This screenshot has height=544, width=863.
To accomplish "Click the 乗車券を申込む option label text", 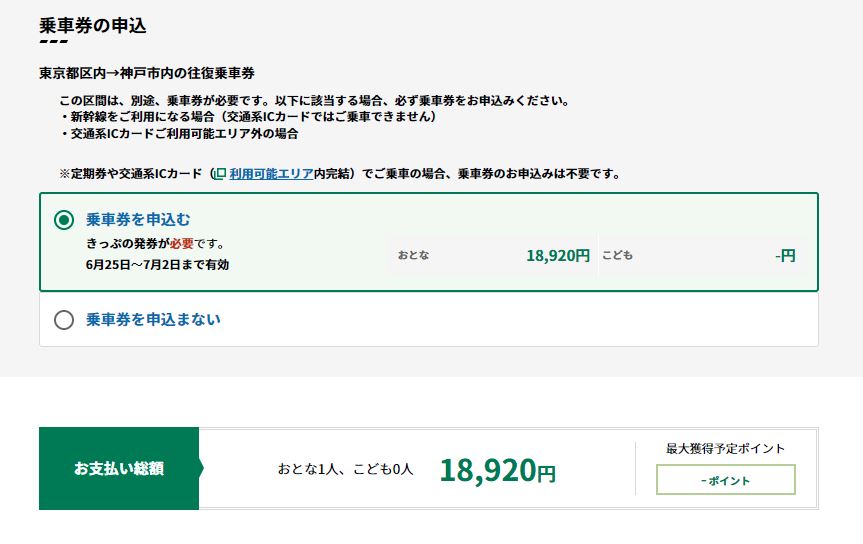I will [x=138, y=220].
